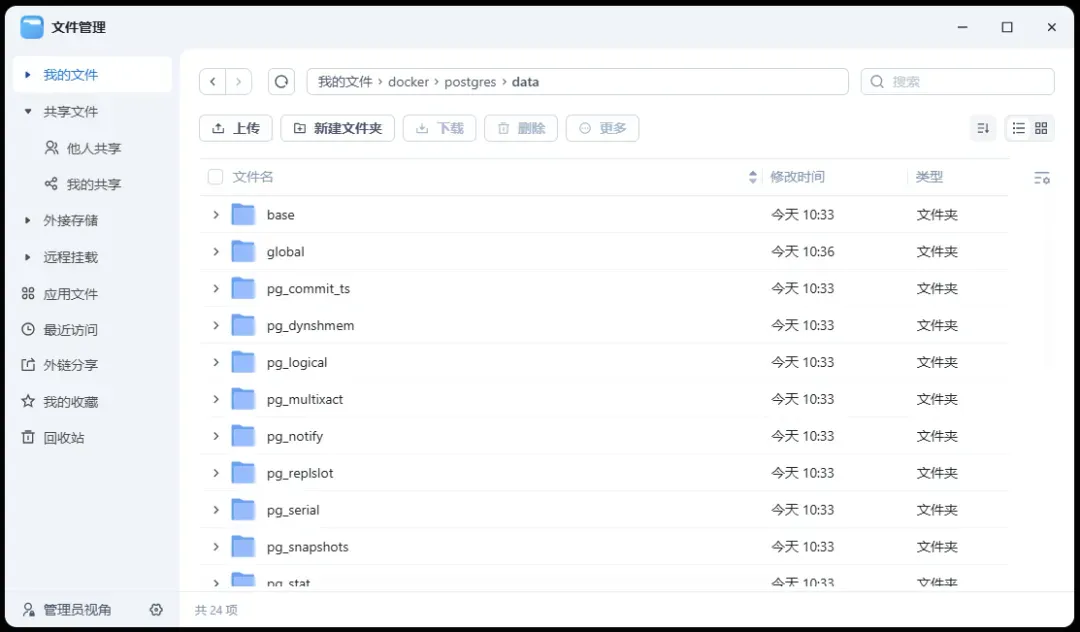Click the 上传 upload button
The height and width of the screenshot is (632, 1080).
(x=235, y=128)
